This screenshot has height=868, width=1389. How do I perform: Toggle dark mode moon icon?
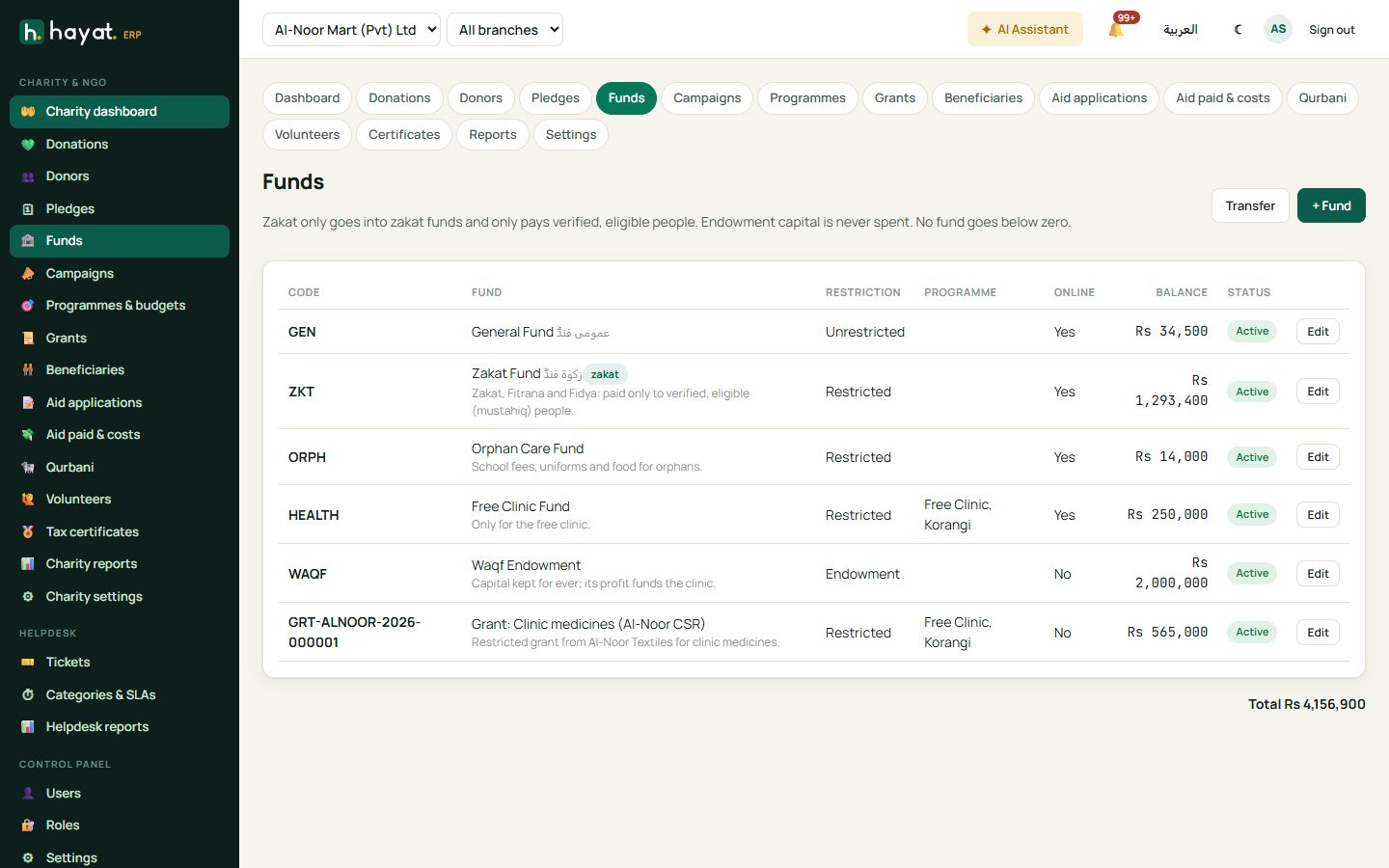tap(1238, 30)
